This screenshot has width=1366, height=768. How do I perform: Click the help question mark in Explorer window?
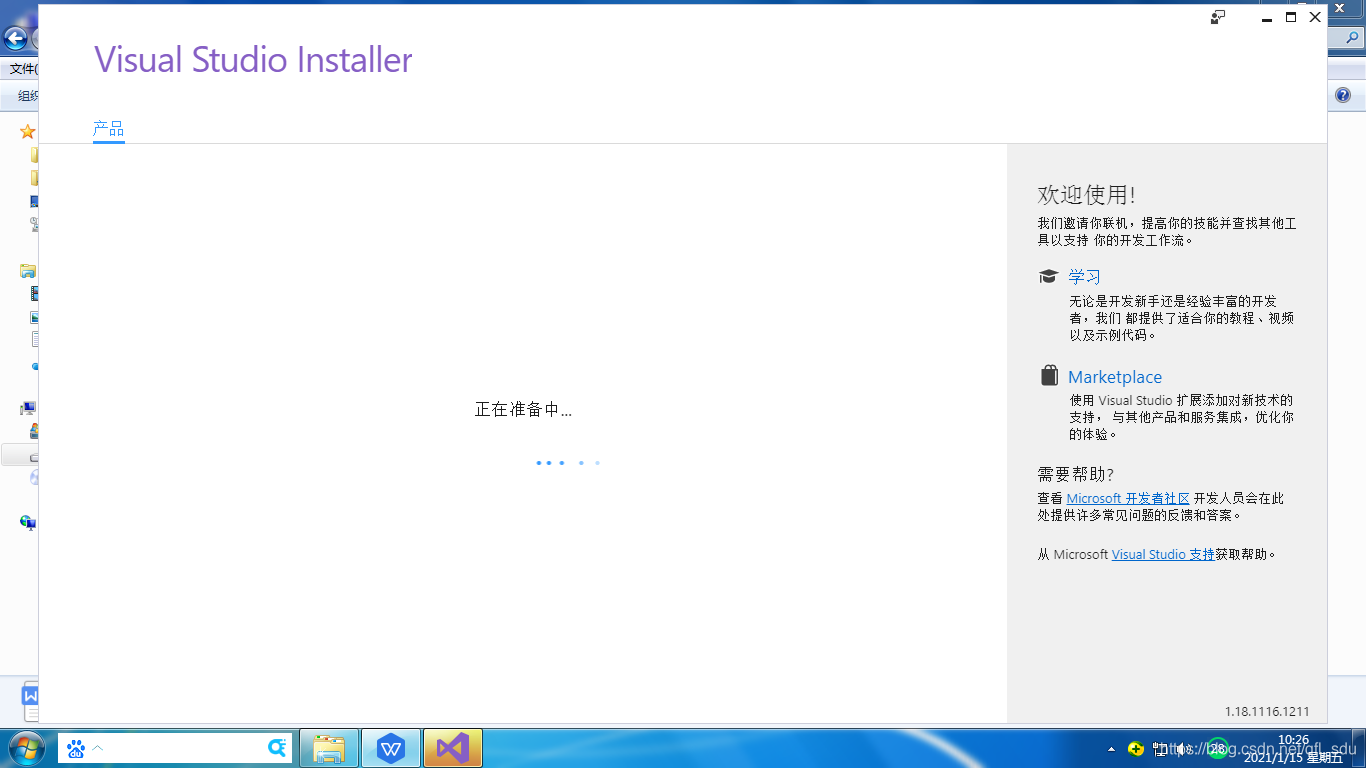pos(1343,96)
